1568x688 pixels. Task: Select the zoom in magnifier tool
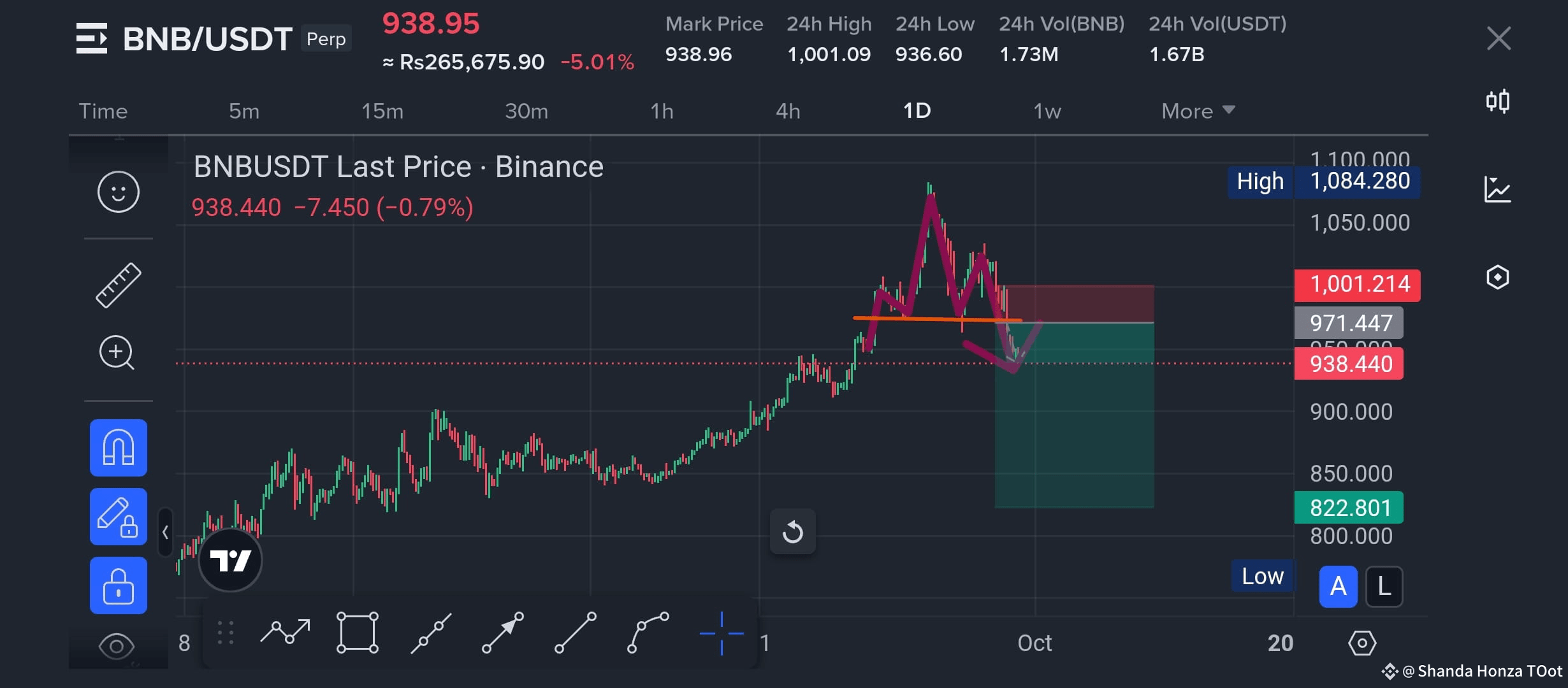click(x=117, y=352)
